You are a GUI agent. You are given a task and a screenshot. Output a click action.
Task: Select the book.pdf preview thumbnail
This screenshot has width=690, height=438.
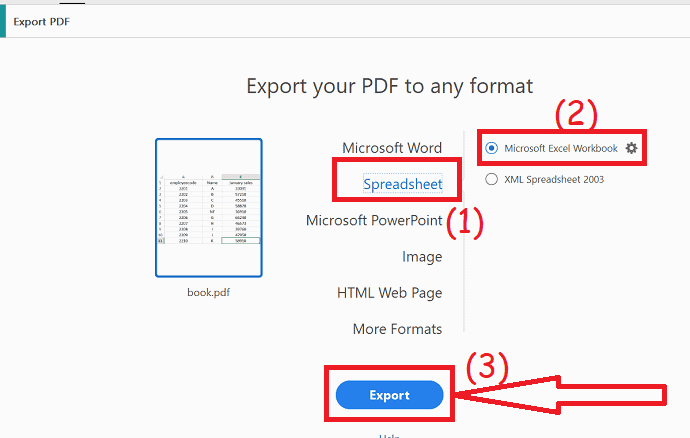coord(209,208)
